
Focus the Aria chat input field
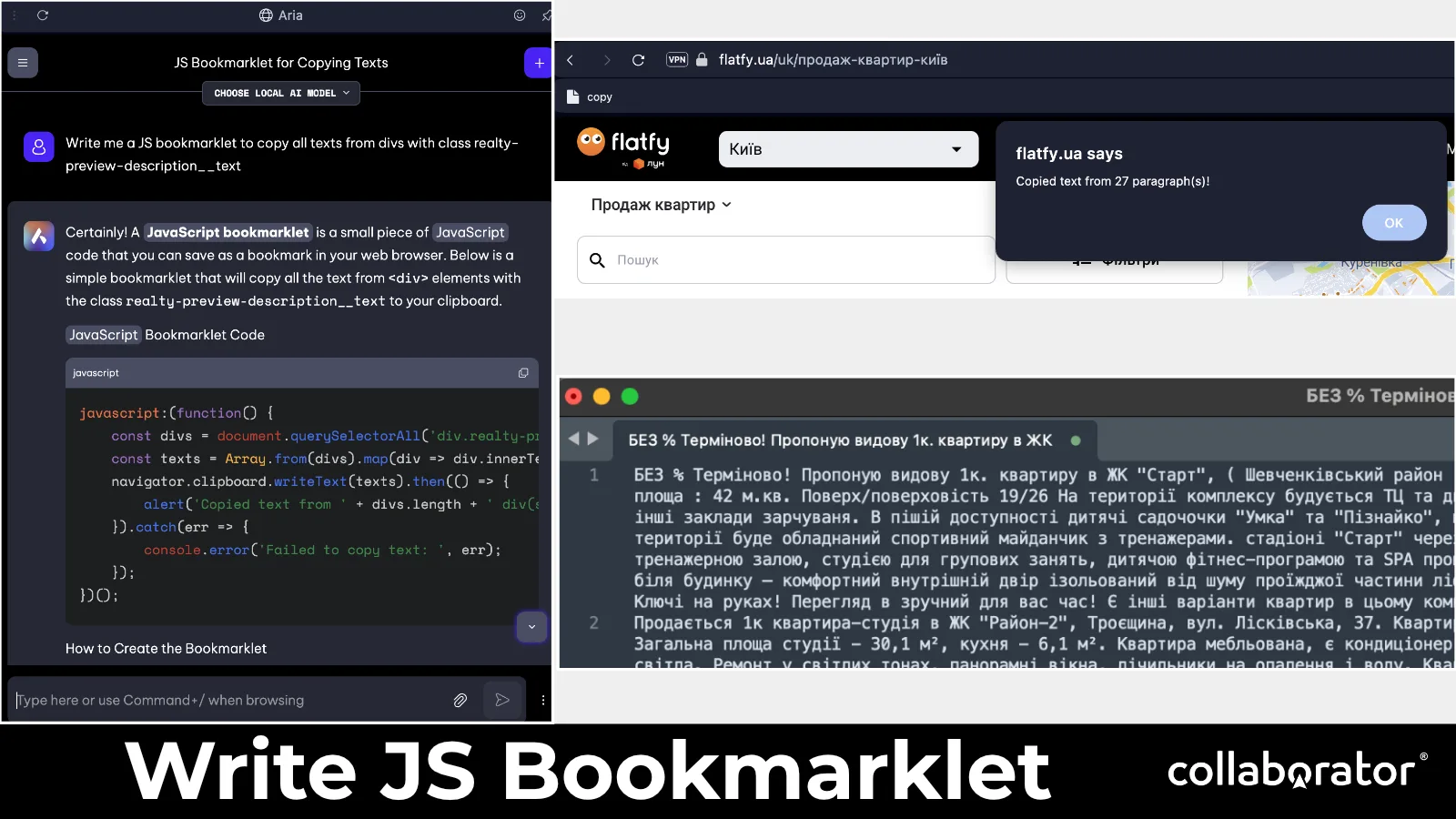232,700
